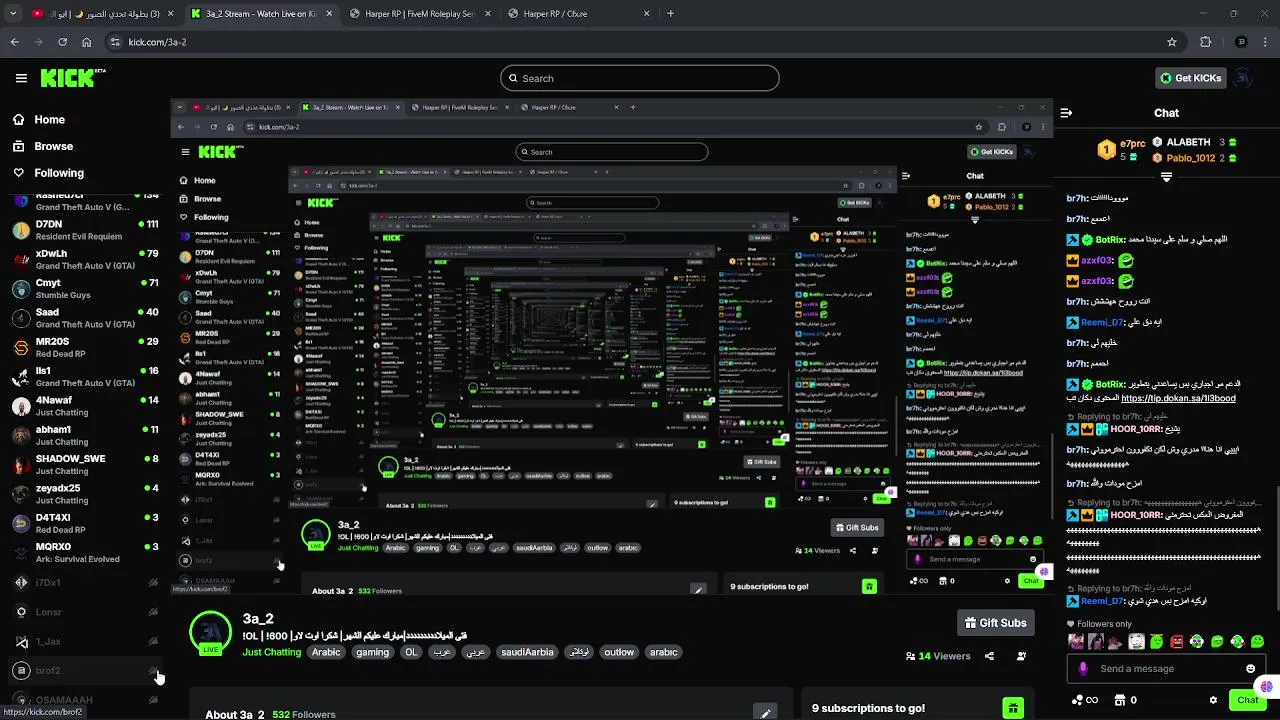Click the user icon right of the share icon
Image resolution: width=1280 pixels, height=720 pixels.
[x=1021, y=656]
